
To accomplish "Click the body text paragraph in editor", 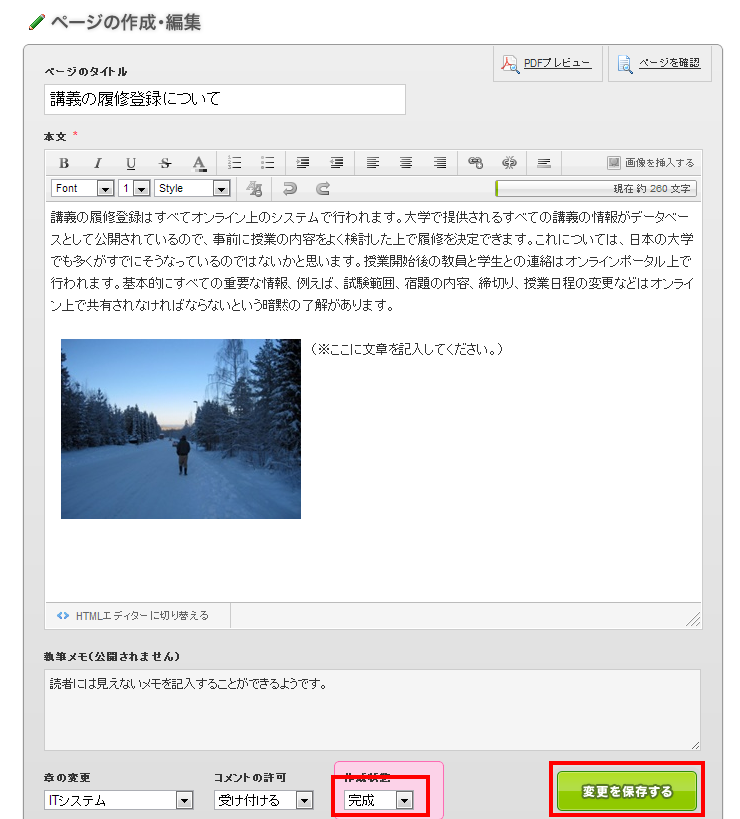I will click(x=372, y=261).
